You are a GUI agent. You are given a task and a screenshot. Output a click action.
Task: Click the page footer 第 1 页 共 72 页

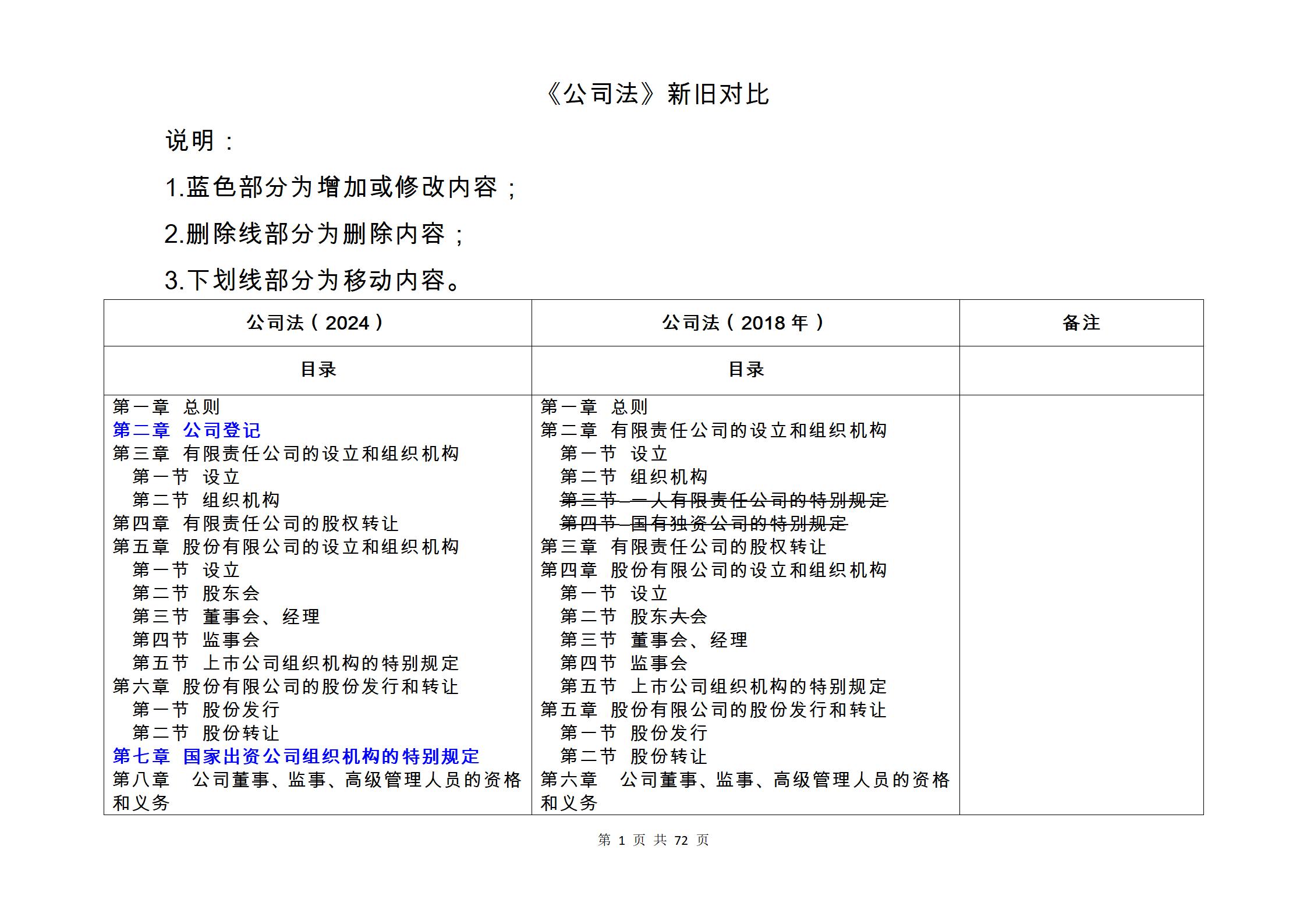653,840
